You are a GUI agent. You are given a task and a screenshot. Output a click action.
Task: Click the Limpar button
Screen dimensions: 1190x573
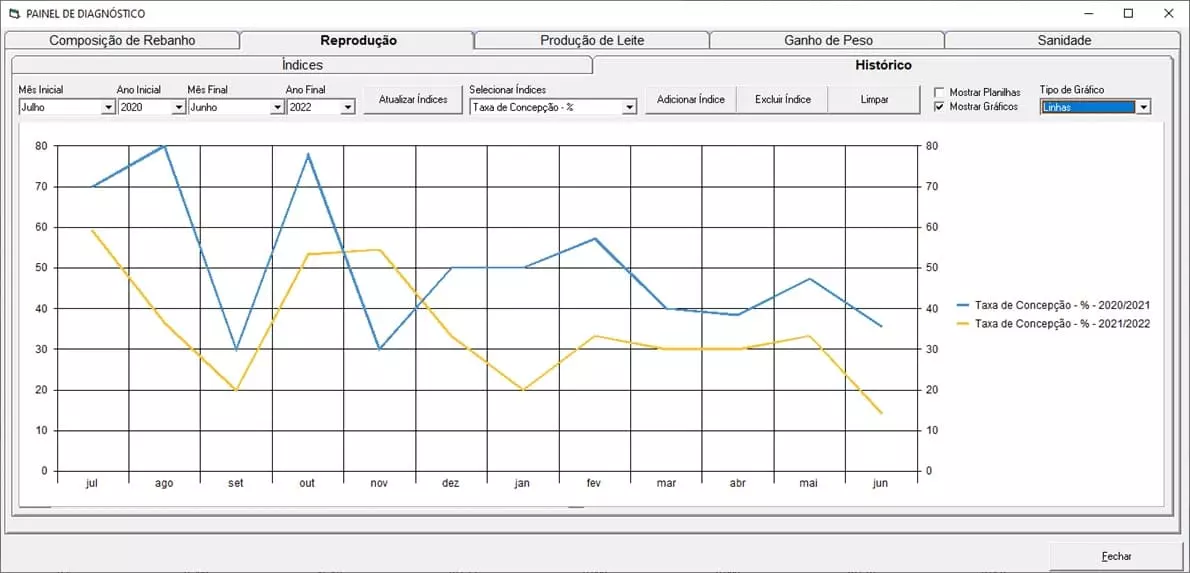point(874,100)
